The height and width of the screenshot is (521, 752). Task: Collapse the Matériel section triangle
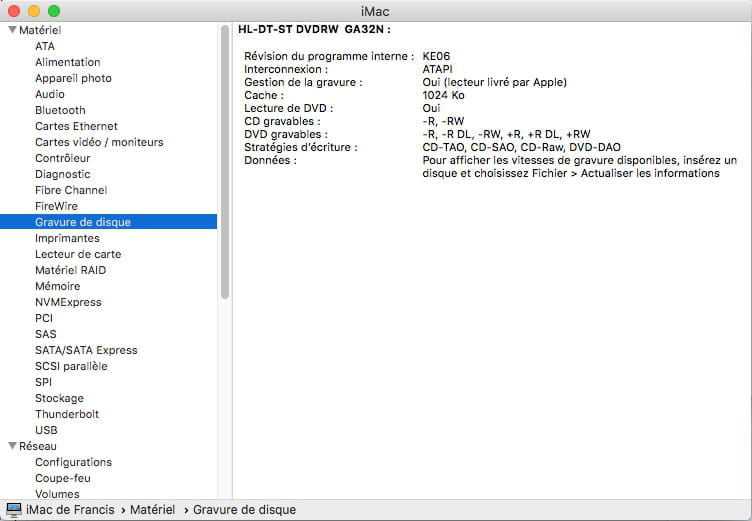12,30
